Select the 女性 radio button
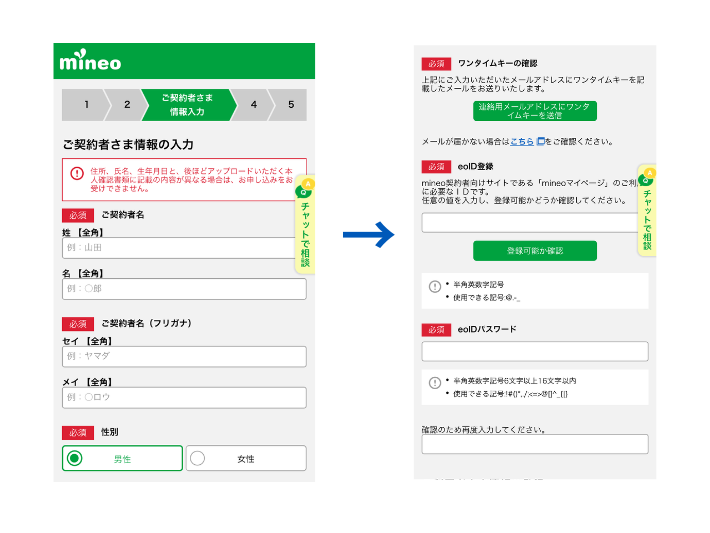Image resolution: width=710 pixels, height=533 pixels. point(246,458)
